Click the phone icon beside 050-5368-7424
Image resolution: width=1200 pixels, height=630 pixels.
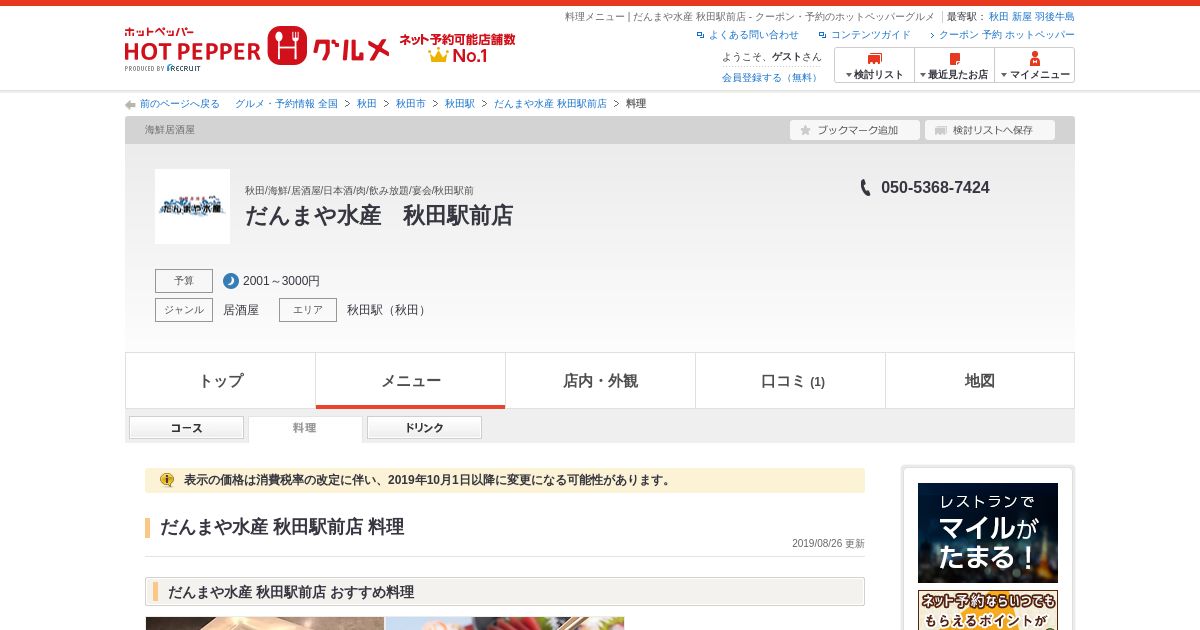point(866,188)
